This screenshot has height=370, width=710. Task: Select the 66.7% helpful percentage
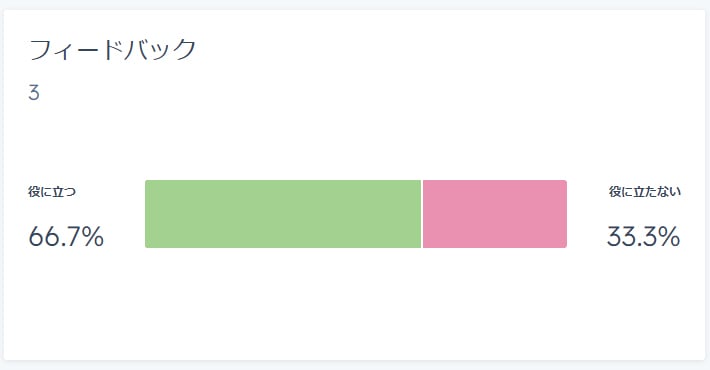pyautogui.click(x=66, y=236)
